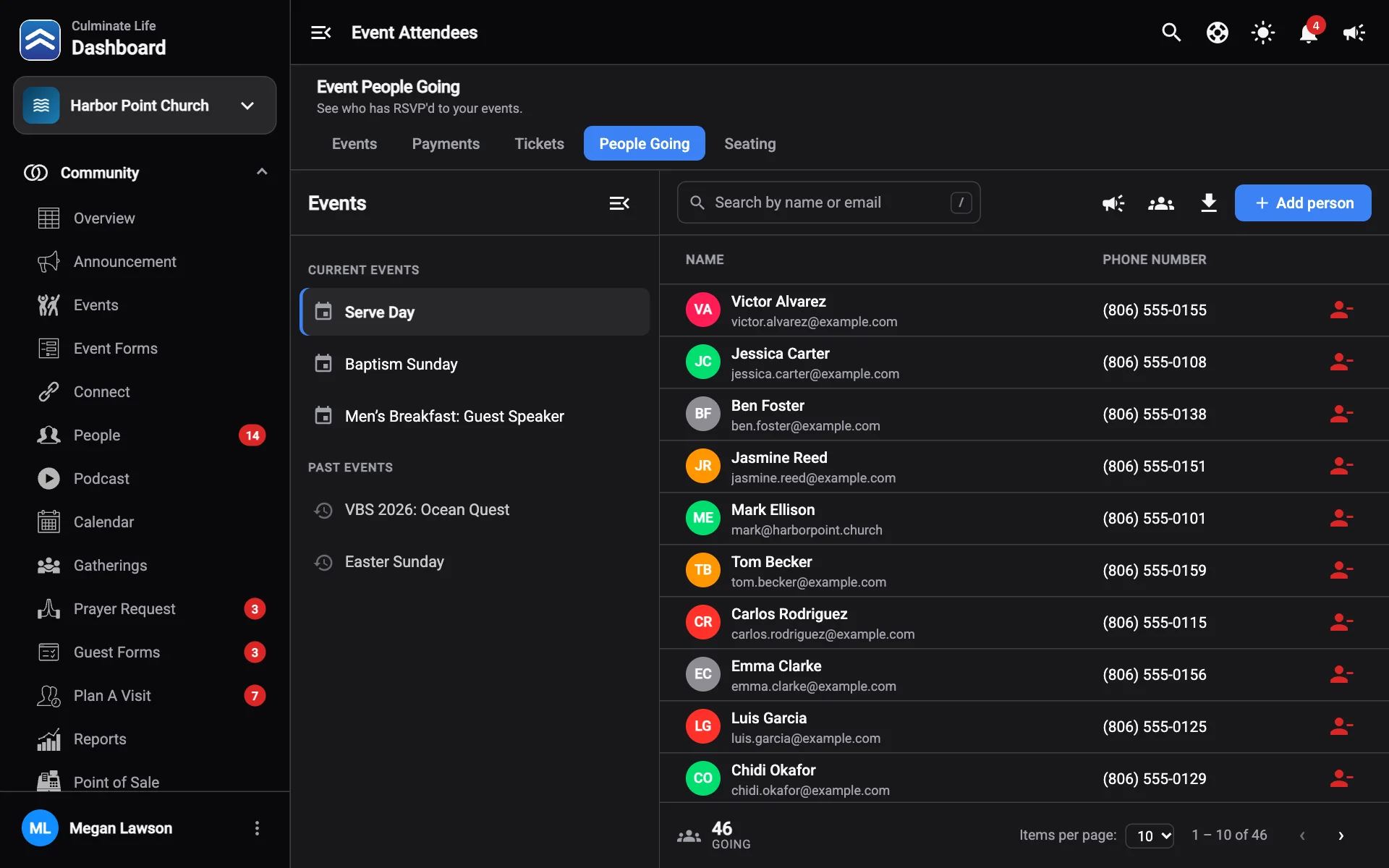Remove Carlos Rodriguez from event
This screenshot has width=1389, height=868.
coord(1341,623)
